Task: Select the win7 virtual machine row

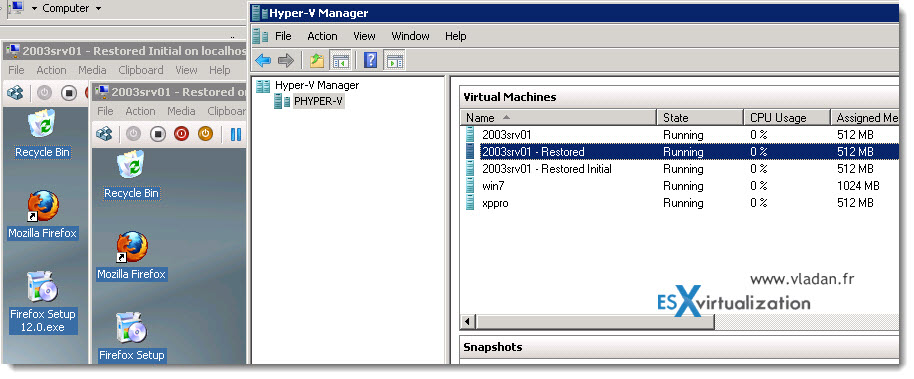Action: pyautogui.click(x=680, y=186)
